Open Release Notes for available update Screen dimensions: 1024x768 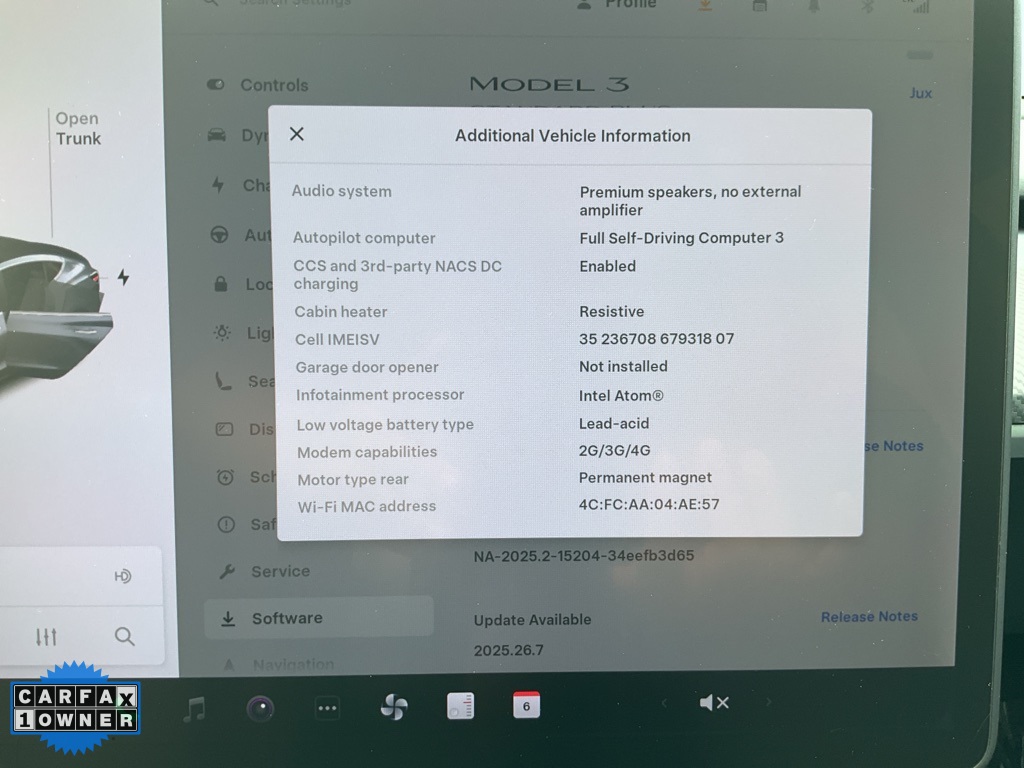[x=868, y=617]
